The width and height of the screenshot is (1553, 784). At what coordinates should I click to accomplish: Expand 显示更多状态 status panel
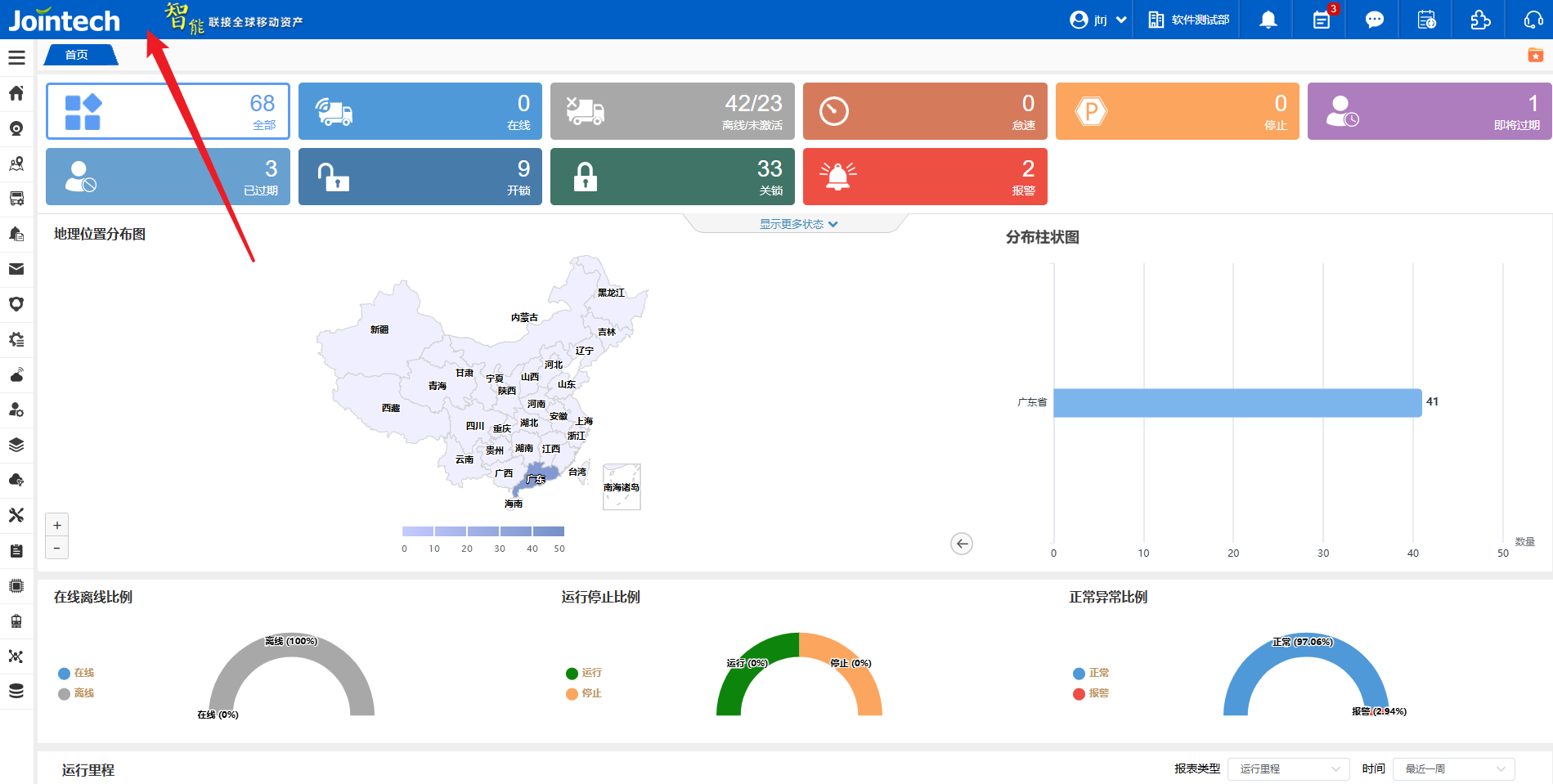coord(798,224)
